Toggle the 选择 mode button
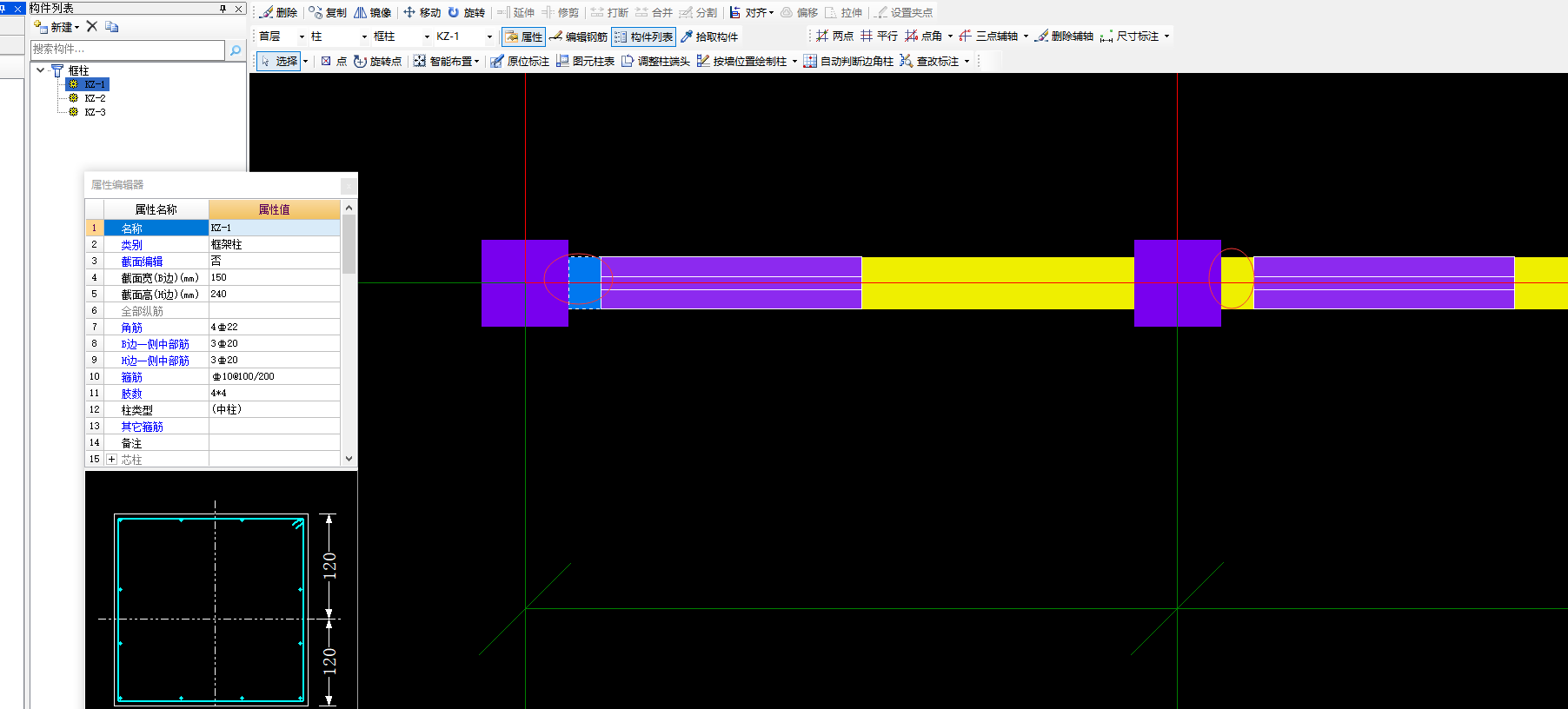The height and width of the screenshot is (709, 1568). (x=279, y=61)
